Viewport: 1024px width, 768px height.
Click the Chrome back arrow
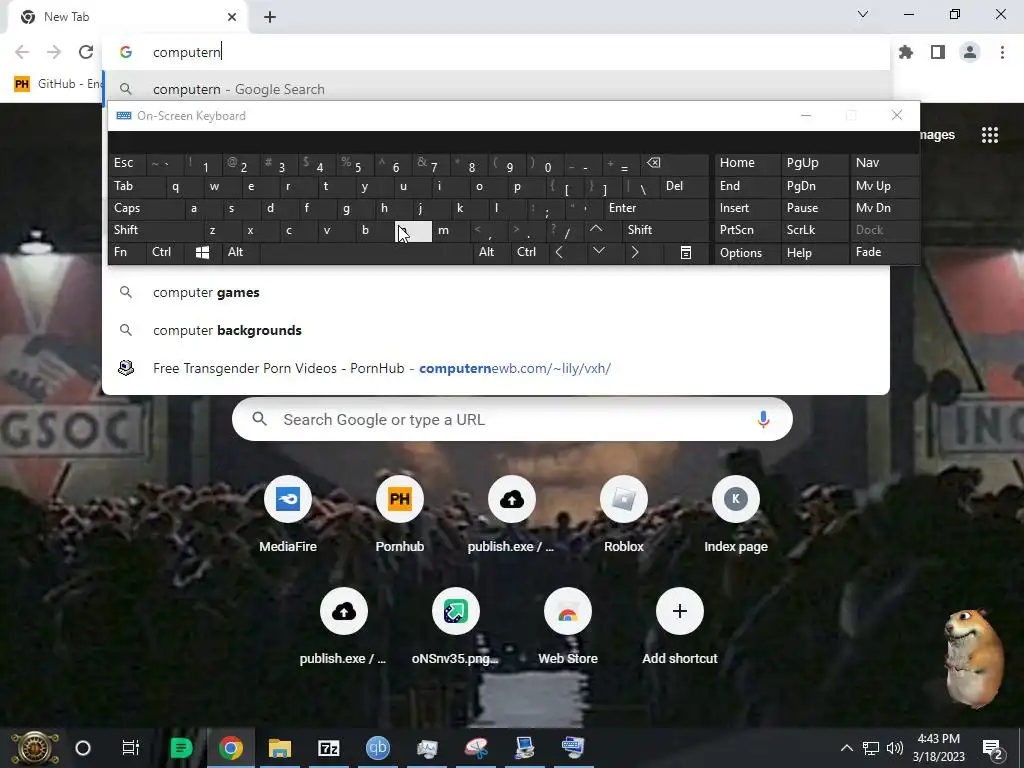(x=22, y=52)
